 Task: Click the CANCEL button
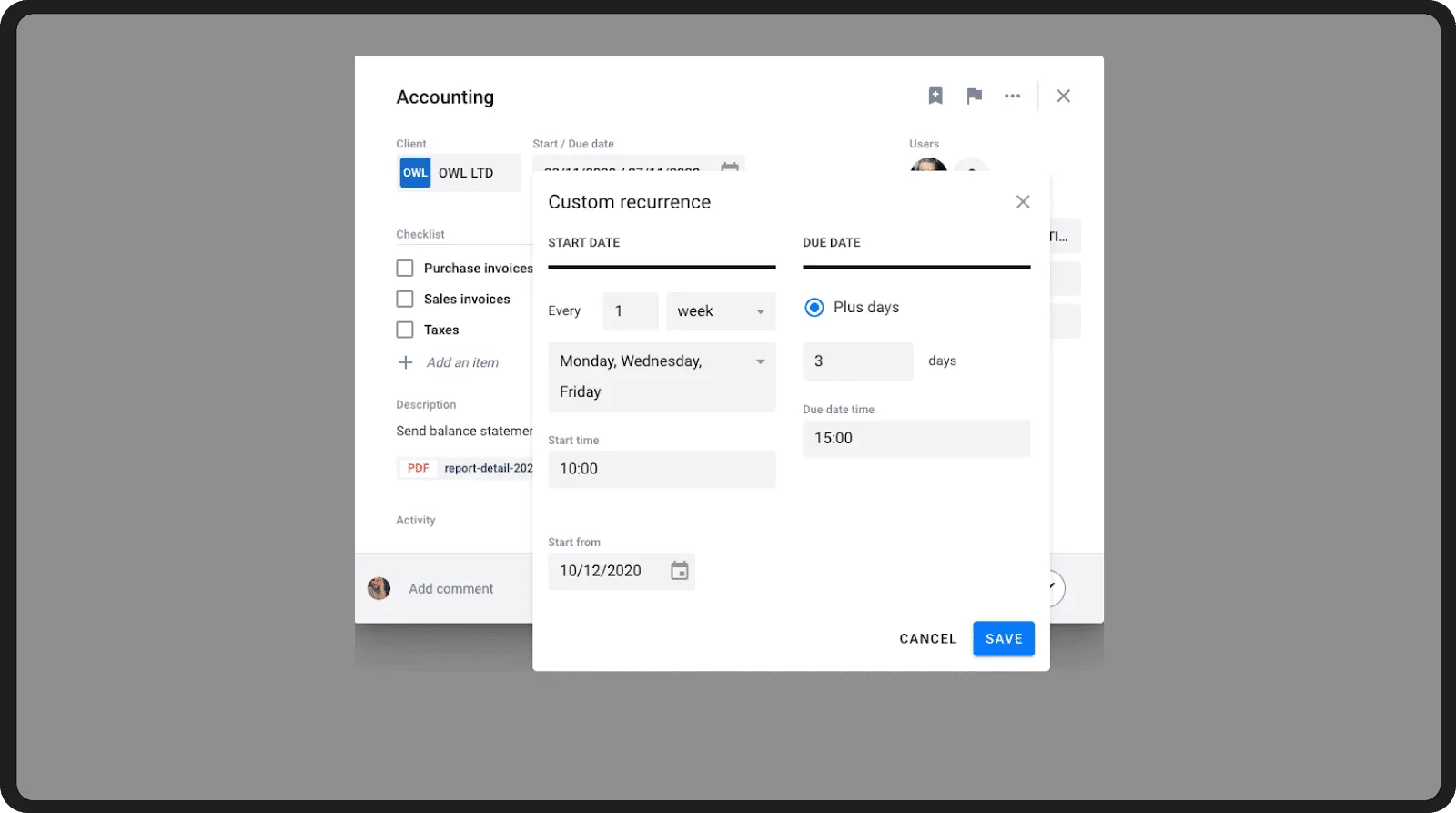click(x=928, y=639)
